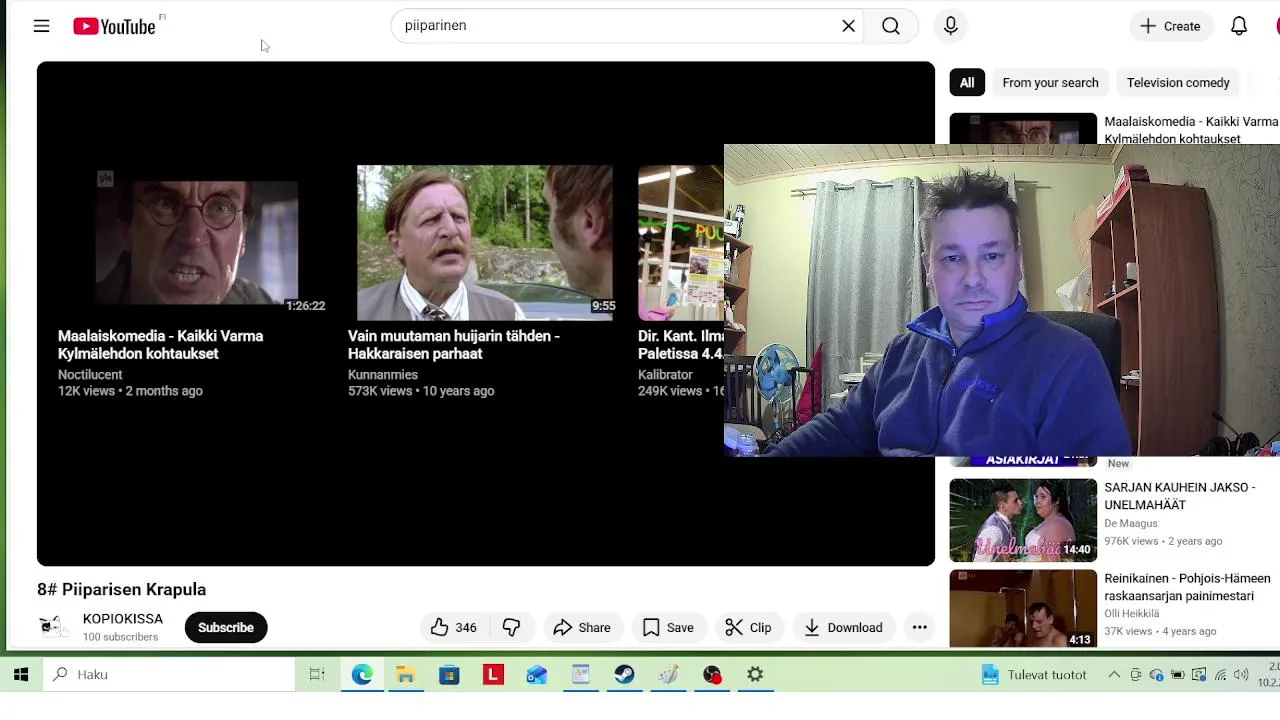Submit search with the magnifier button
The width and height of the screenshot is (1280, 720).
[891, 26]
